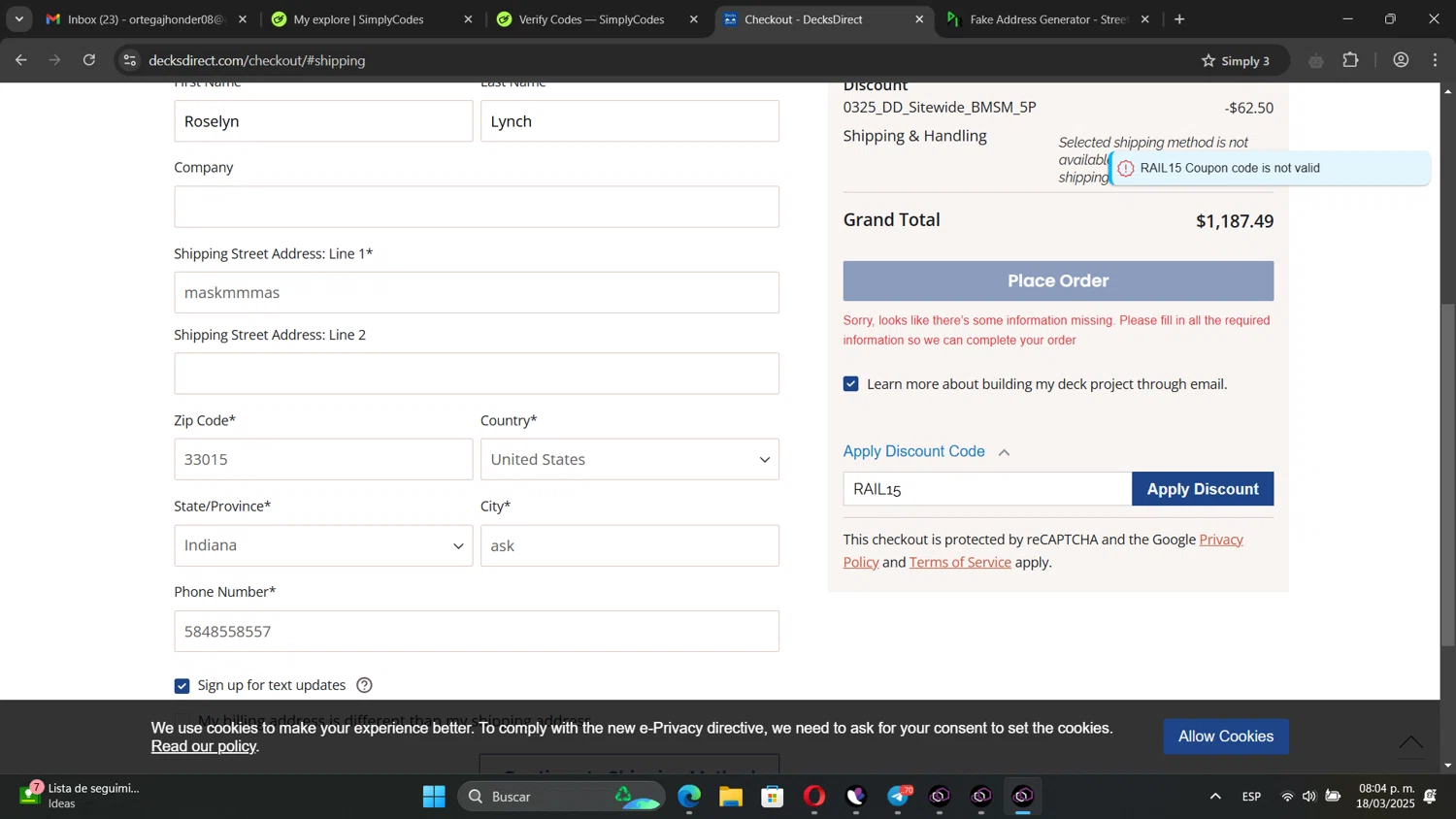
Task: Open the Read our policy link
Action: (x=204, y=746)
